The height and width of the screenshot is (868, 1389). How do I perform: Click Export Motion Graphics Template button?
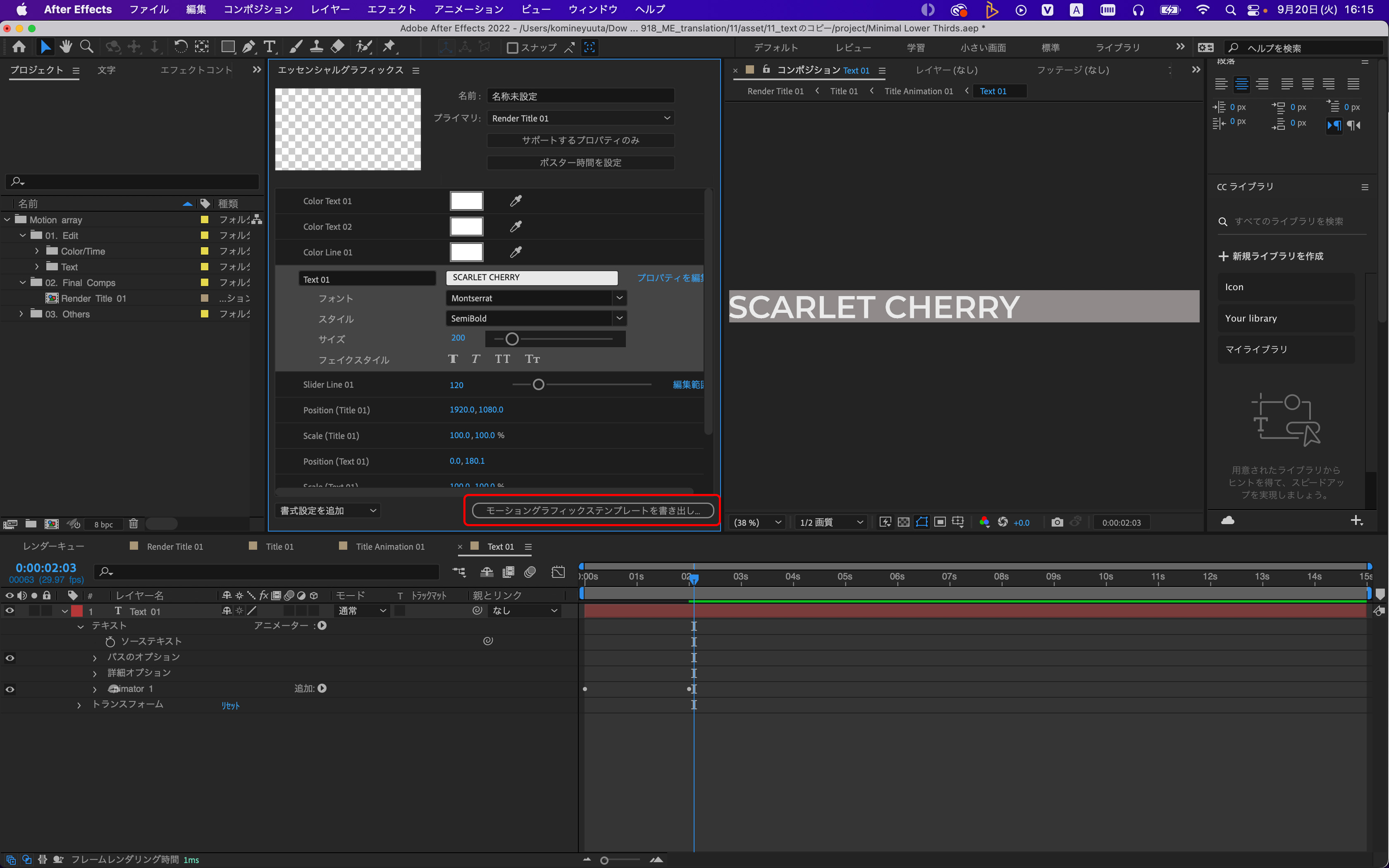pyautogui.click(x=593, y=510)
